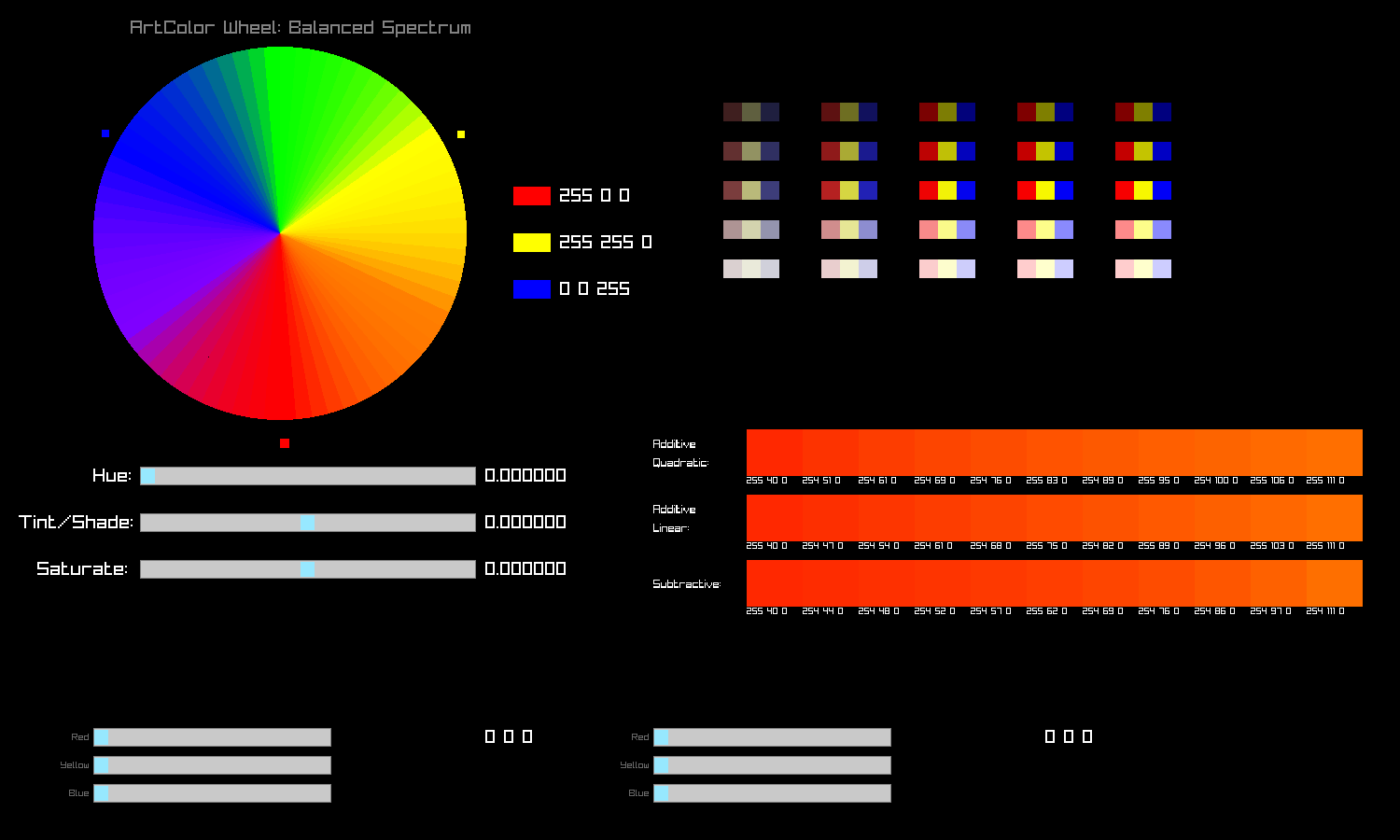Click the small blue marker beside the wheel
The image size is (1400, 840).
(x=105, y=133)
